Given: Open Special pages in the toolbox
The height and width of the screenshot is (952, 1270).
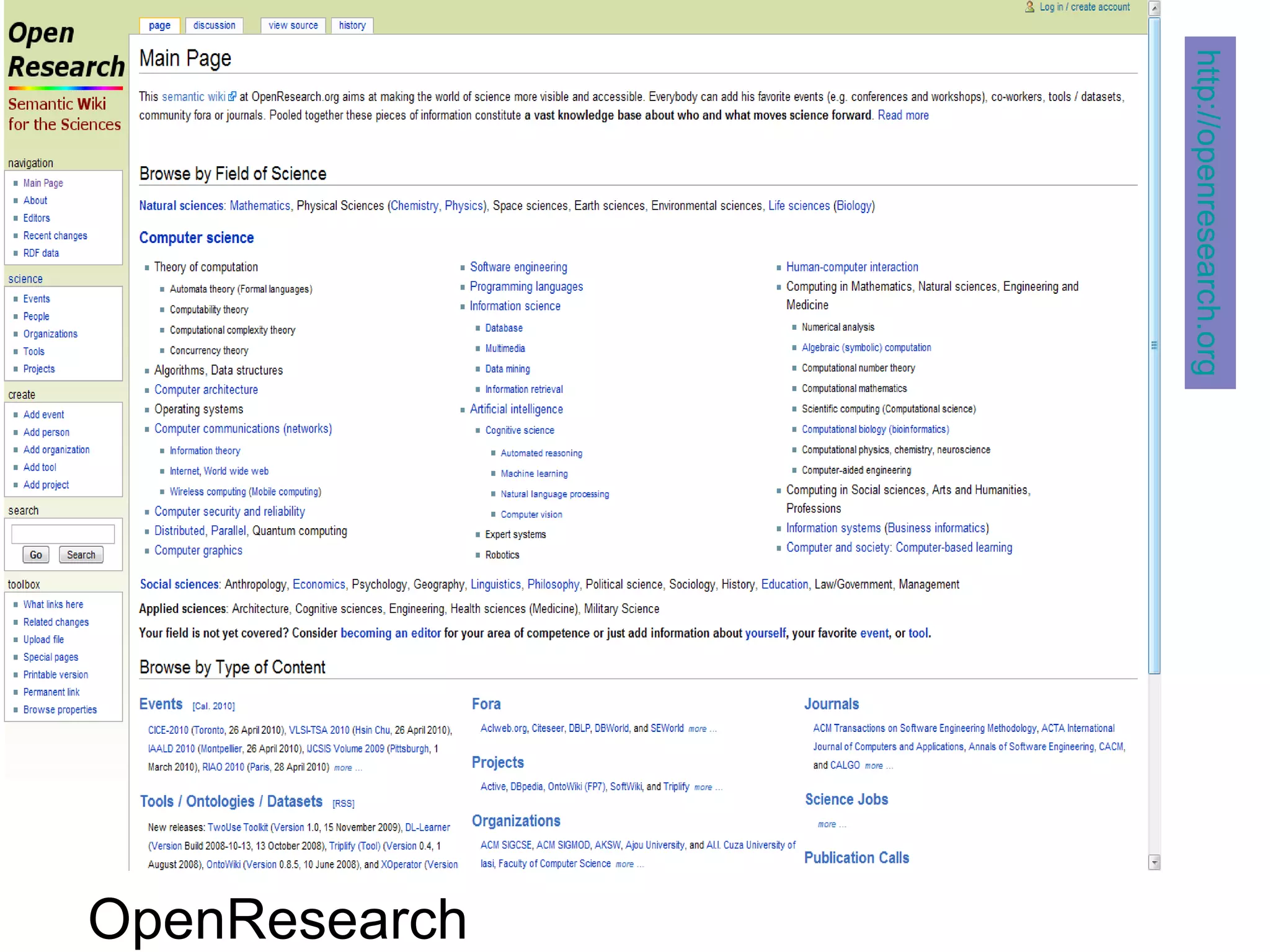Looking at the screenshot, I should coord(51,657).
